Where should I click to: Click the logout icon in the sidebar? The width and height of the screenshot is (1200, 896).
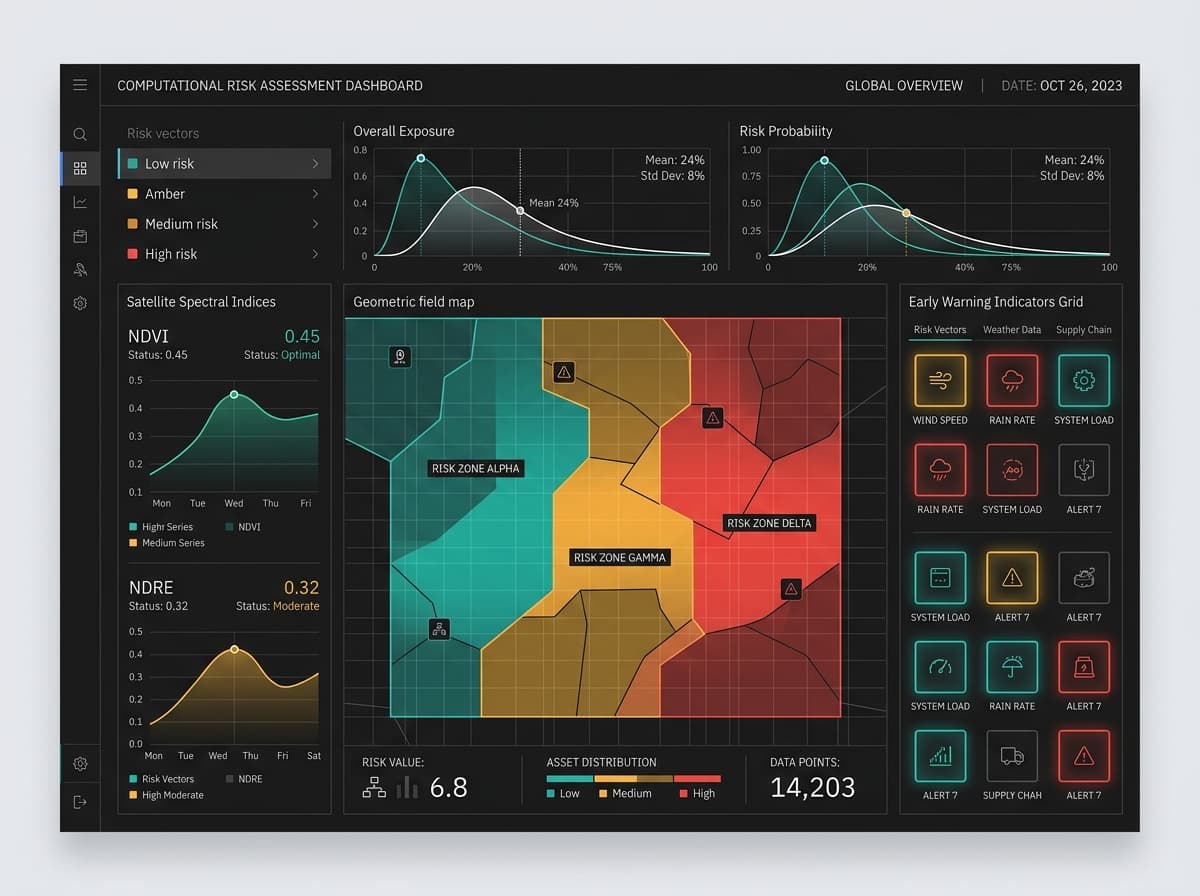[x=80, y=802]
